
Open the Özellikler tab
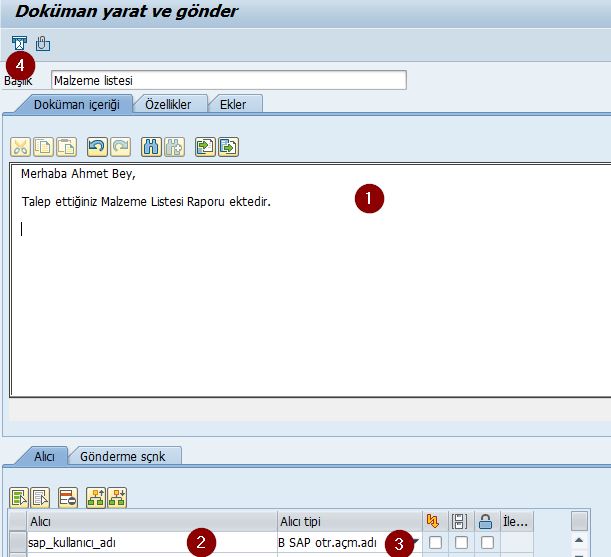pos(168,104)
